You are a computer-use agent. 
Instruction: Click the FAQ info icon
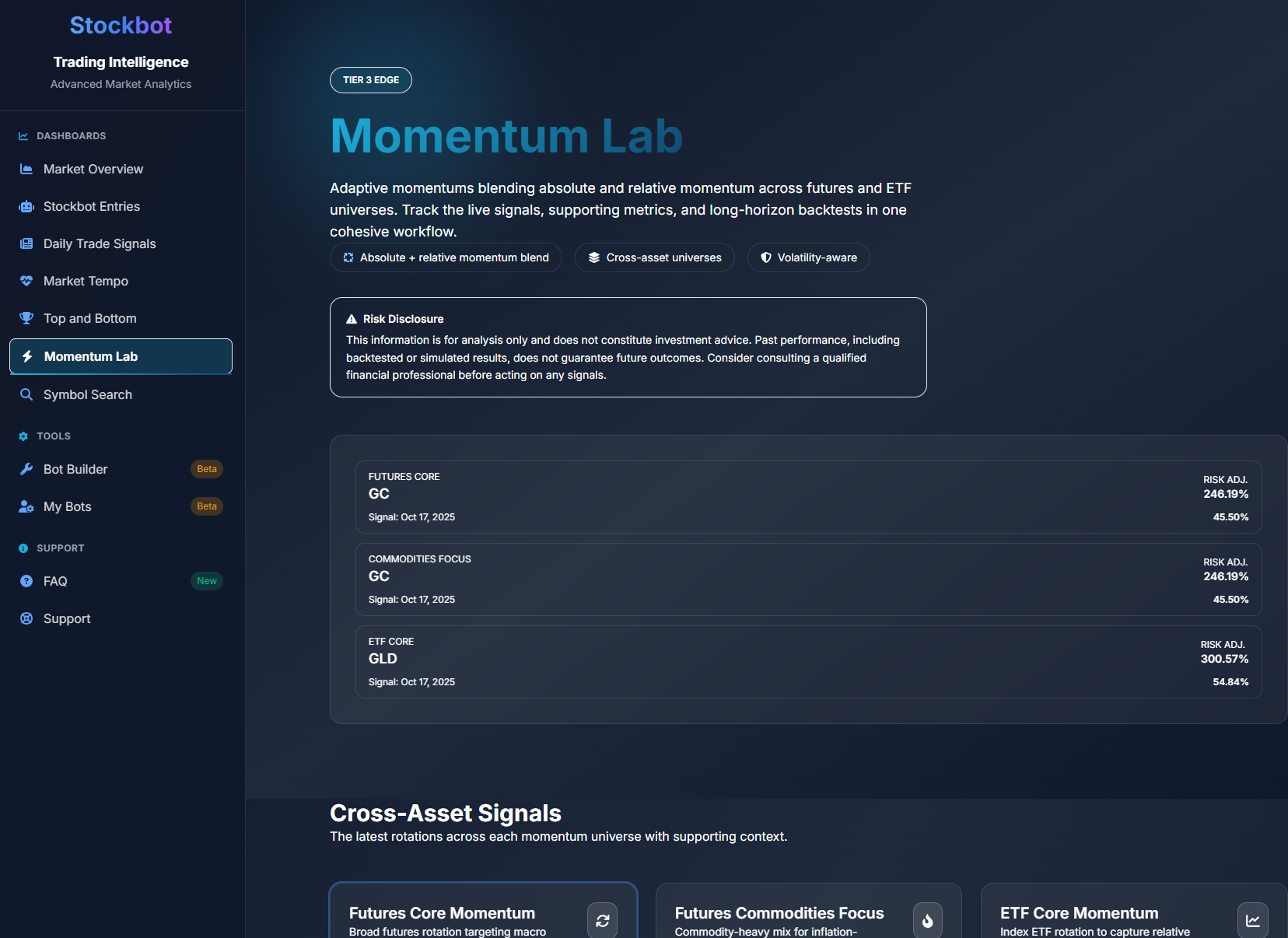pyautogui.click(x=26, y=581)
